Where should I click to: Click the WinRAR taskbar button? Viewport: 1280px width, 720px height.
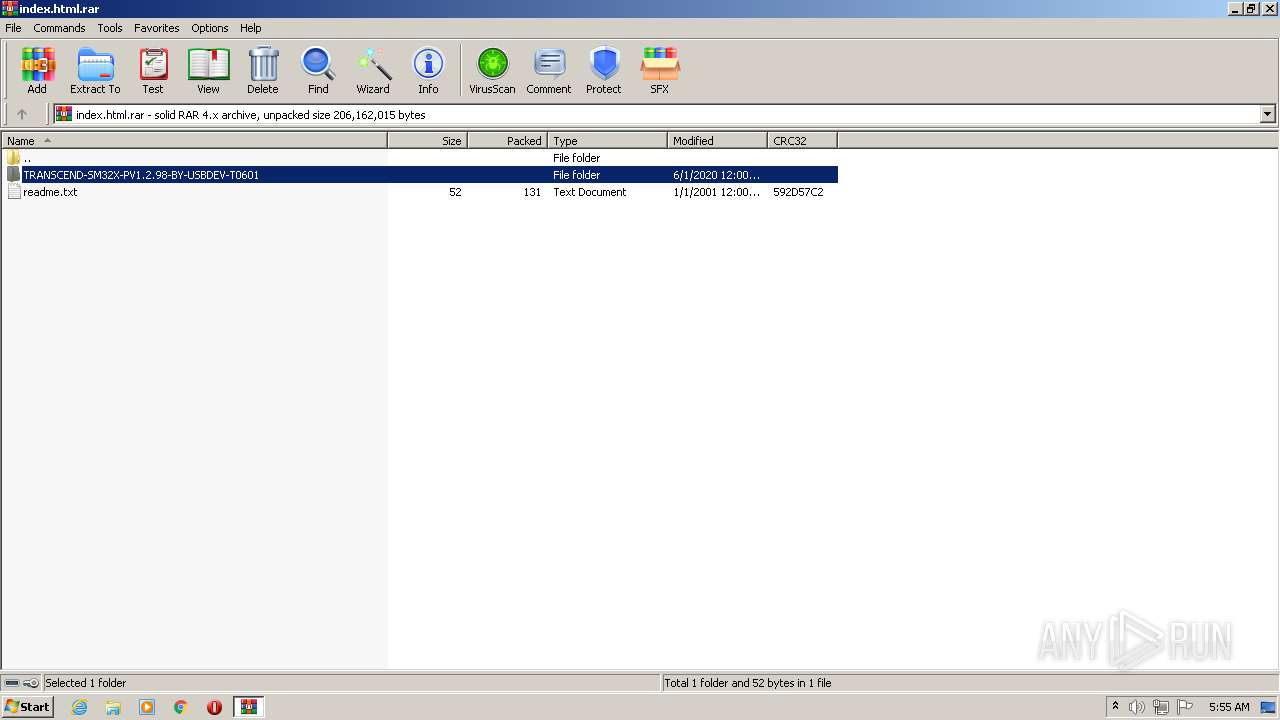click(x=249, y=707)
